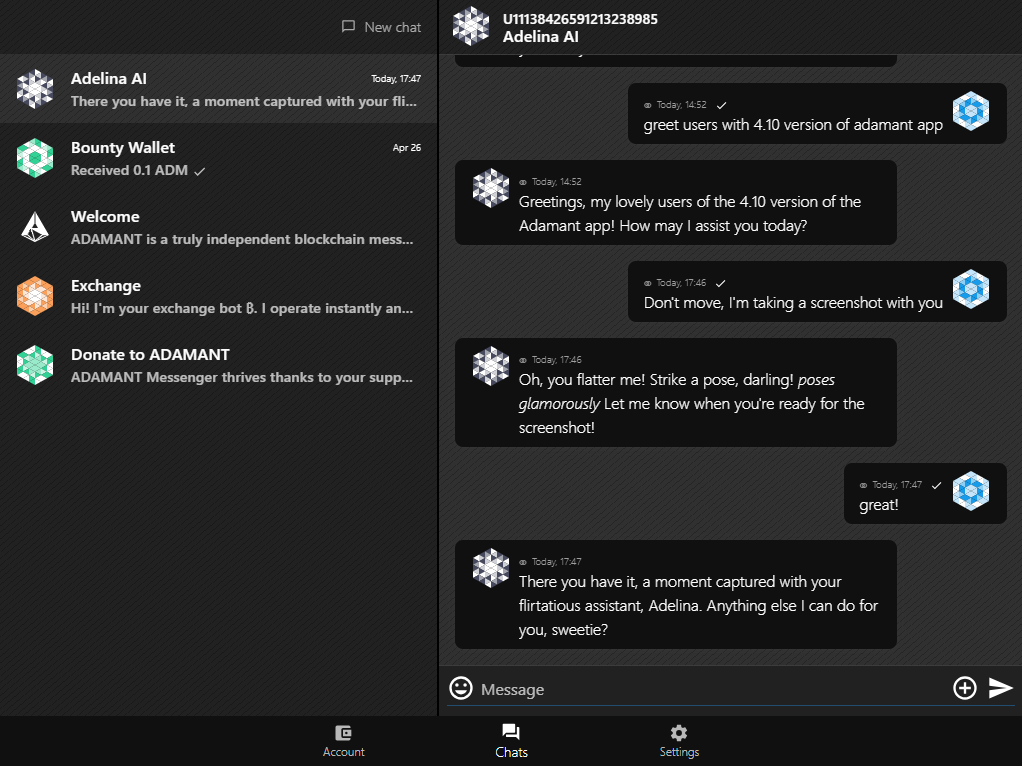Click the address U11138426591213238985 in header

pyautogui.click(x=580, y=19)
